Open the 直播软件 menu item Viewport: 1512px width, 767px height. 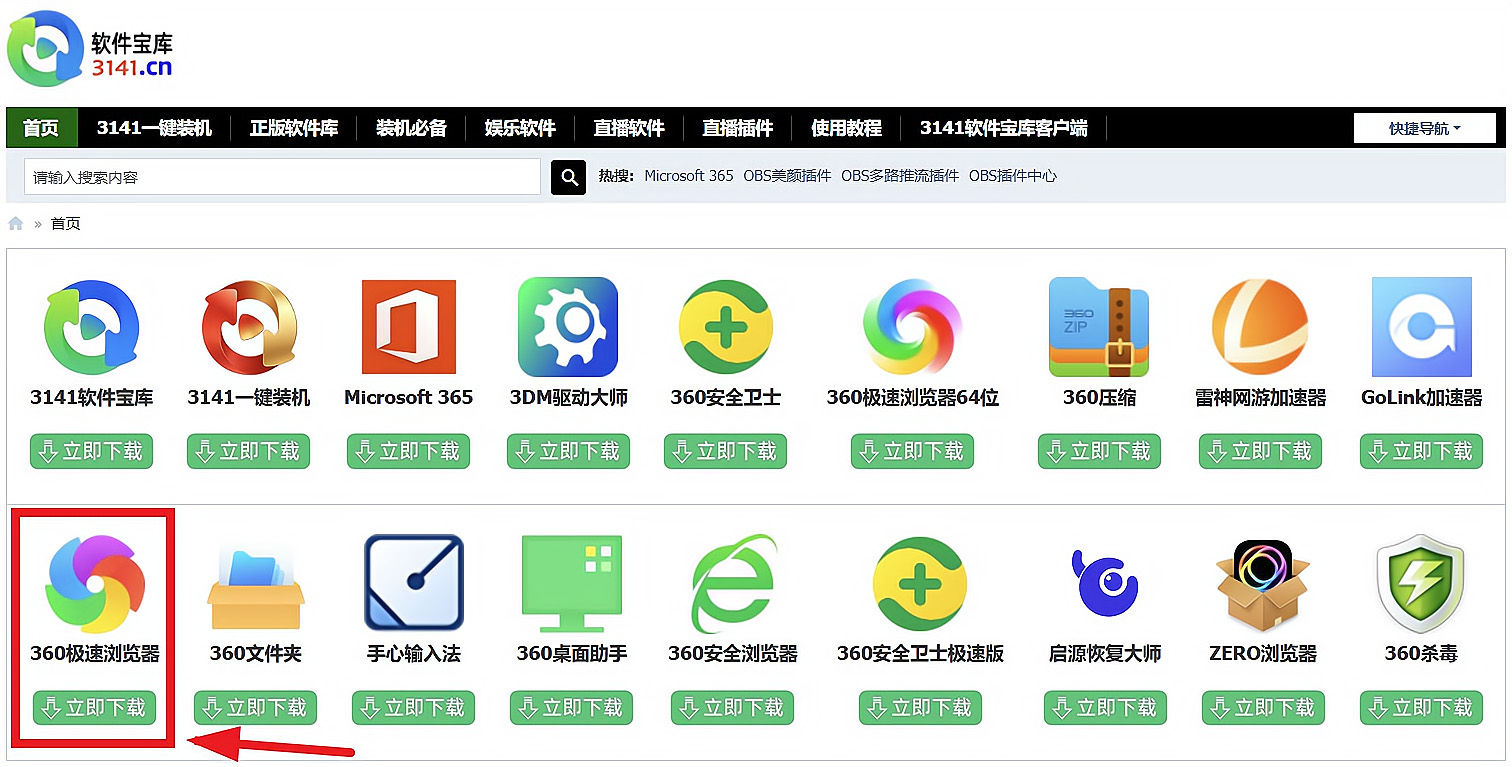click(629, 128)
